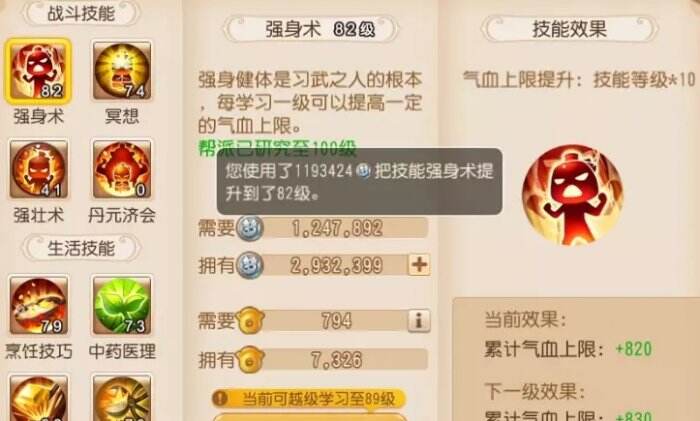Select the 冥想 skill icon
Viewport: 700px width, 421px height.
coord(122,71)
